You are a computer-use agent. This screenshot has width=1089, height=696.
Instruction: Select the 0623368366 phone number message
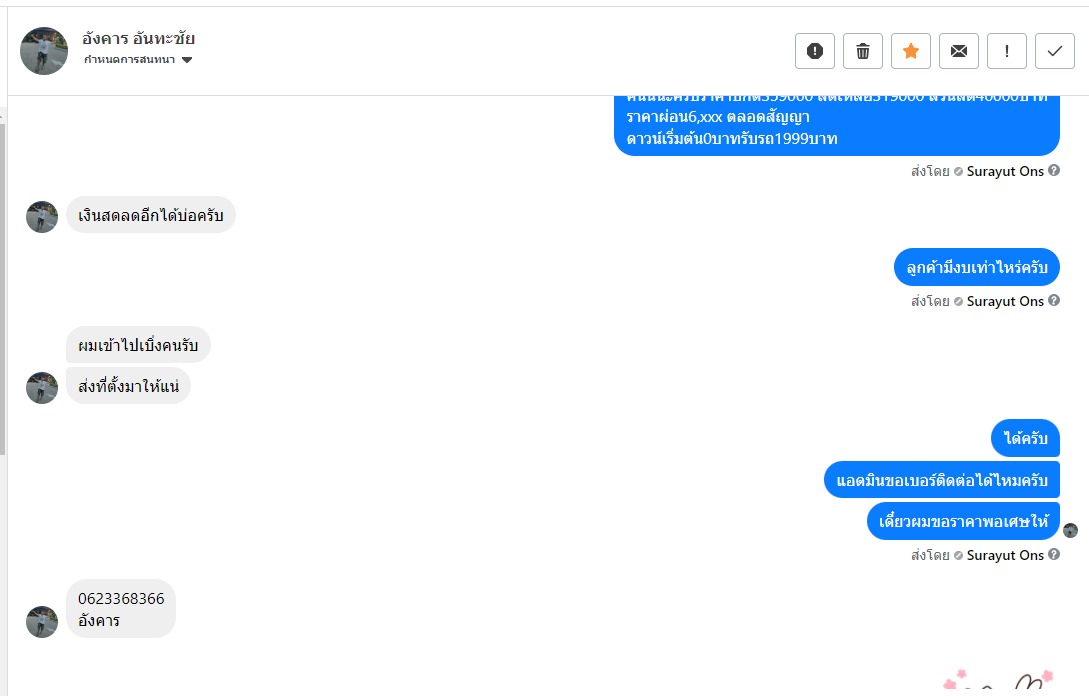[x=121, y=598]
